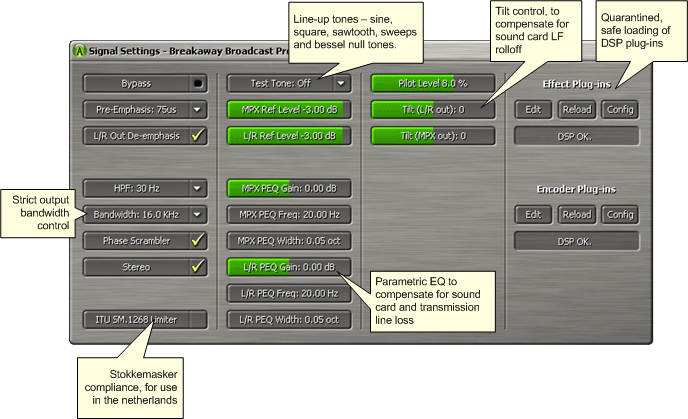The image size is (688, 419).
Task: Click DSP OK status under Encoder Plug-ins
Action: point(577,241)
